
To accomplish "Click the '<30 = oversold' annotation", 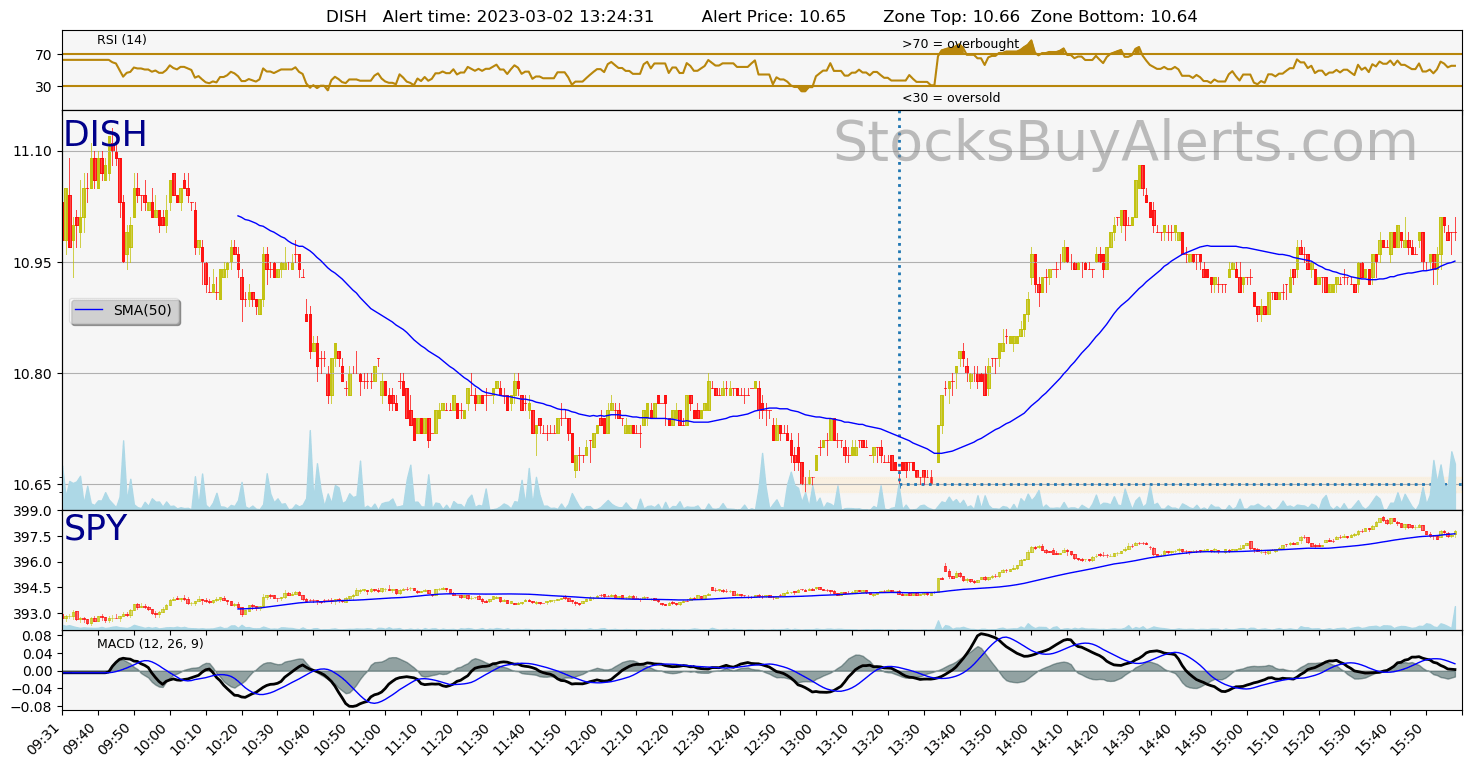I will coord(951,98).
